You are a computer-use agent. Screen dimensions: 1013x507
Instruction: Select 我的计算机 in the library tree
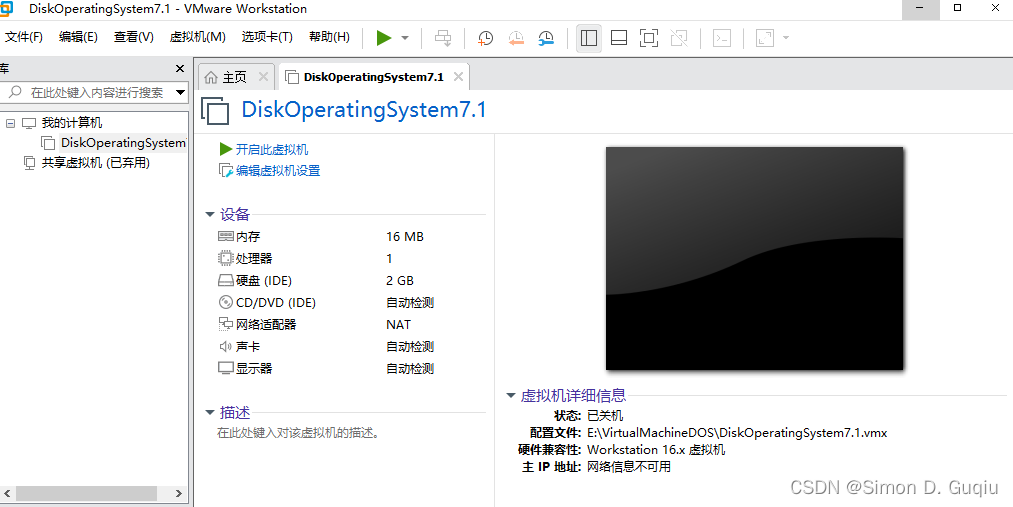coord(72,123)
